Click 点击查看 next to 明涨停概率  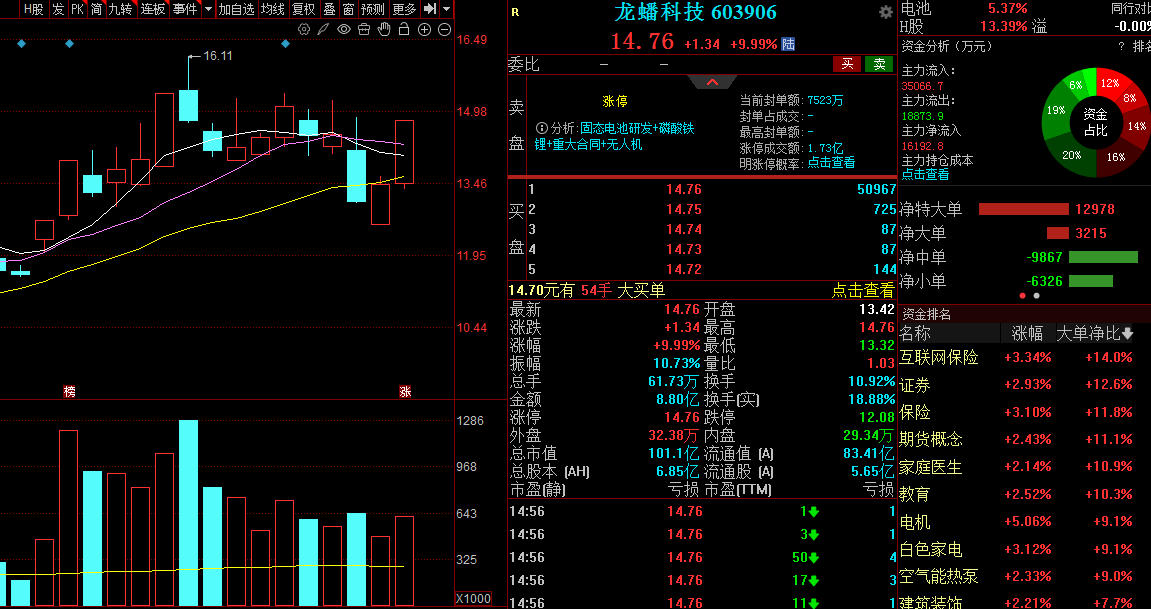click(x=831, y=163)
